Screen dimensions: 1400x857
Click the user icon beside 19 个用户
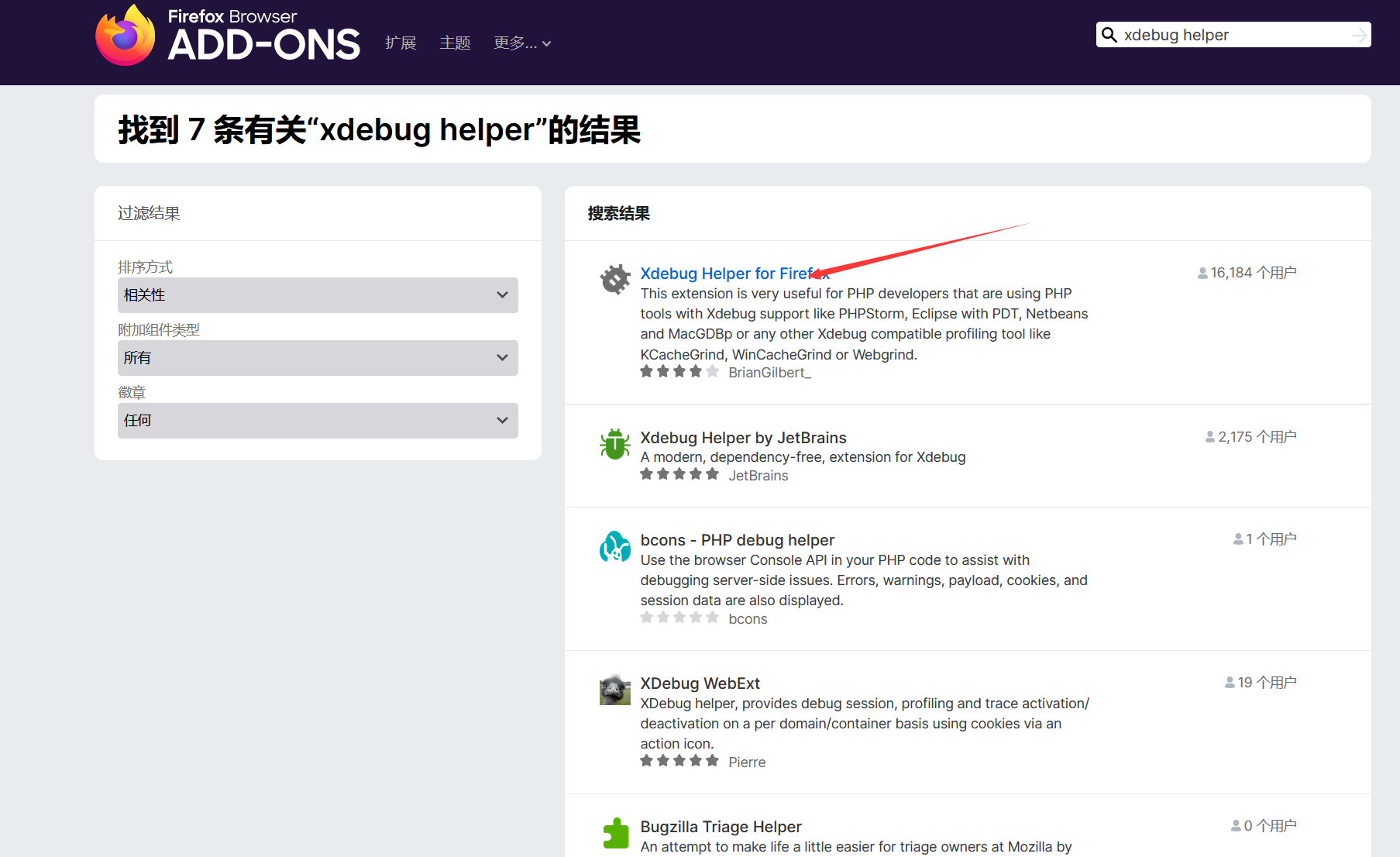pos(1230,683)
